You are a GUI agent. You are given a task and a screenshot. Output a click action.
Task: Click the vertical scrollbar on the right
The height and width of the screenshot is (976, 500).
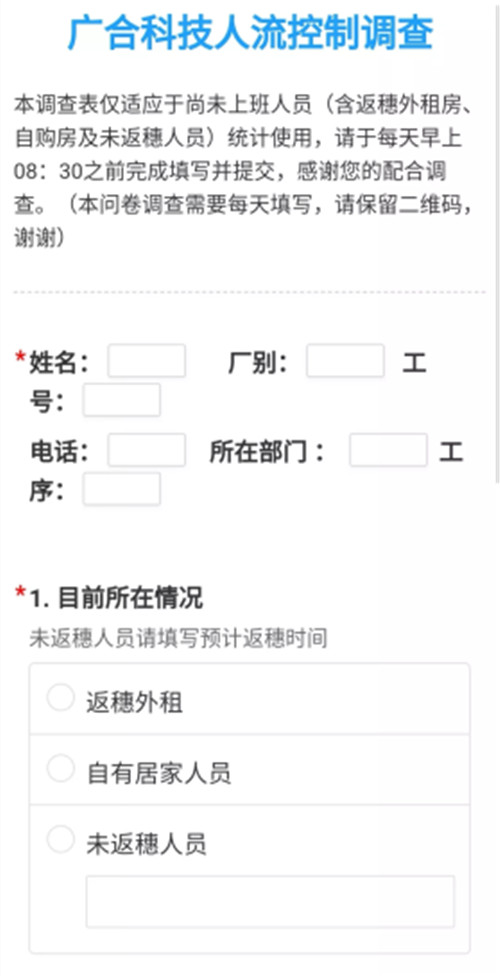click(497, 242)
